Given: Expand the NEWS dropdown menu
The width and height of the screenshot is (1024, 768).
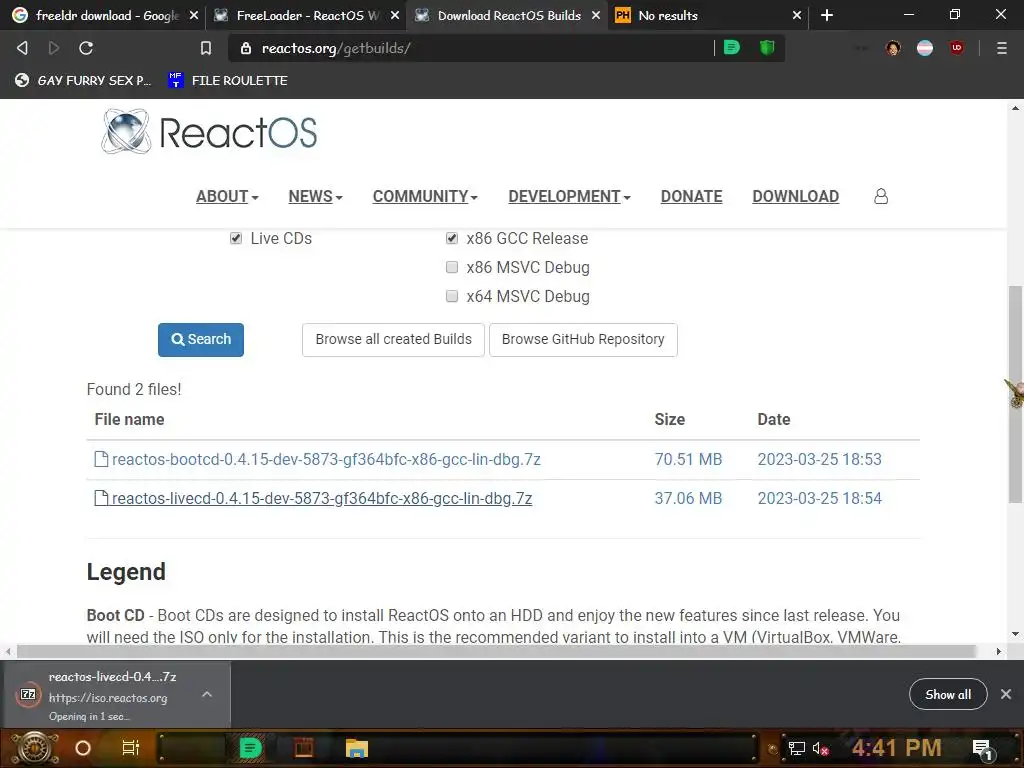Looking at the screenshot, I should click(315, 197).
